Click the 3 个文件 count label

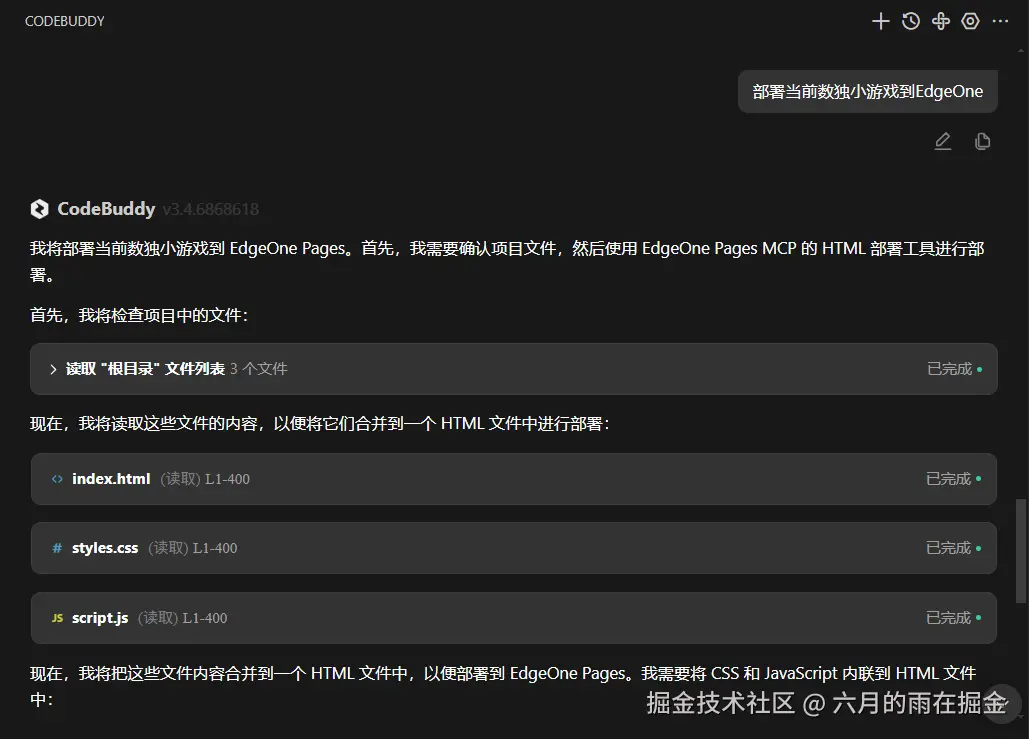tap(259, 369)
